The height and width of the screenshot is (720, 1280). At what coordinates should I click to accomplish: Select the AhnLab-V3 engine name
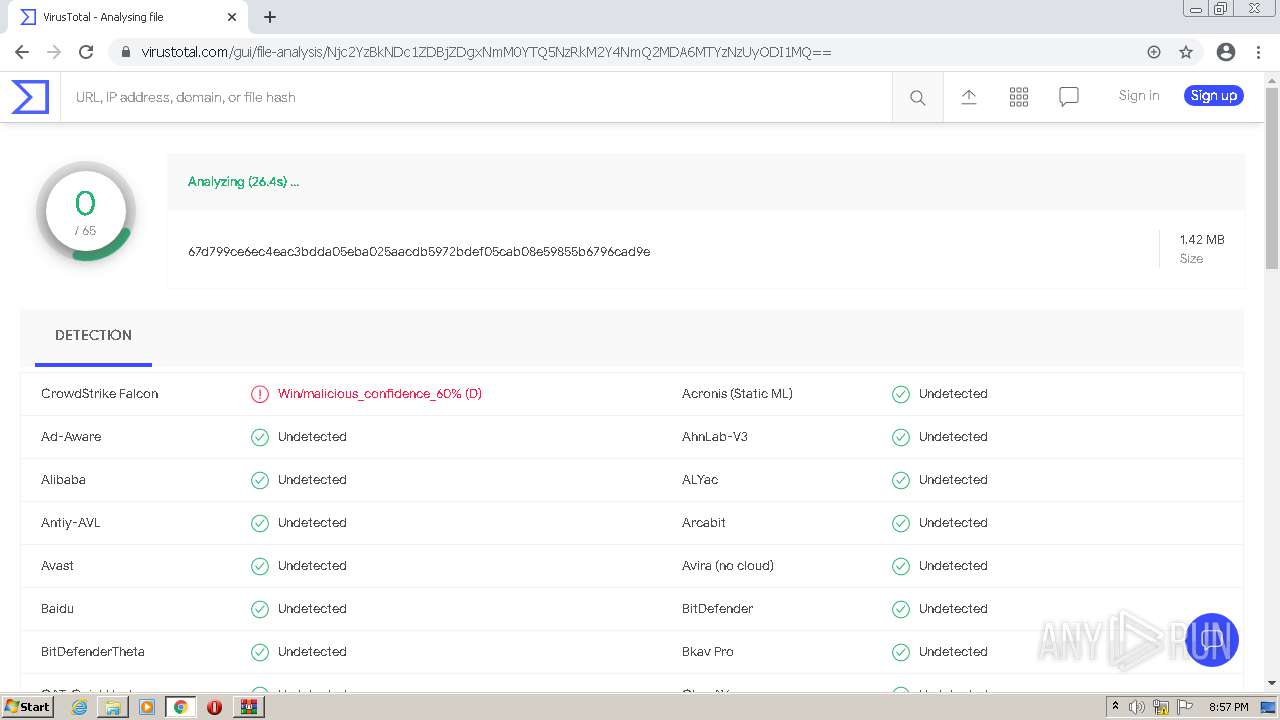(715, 437)
